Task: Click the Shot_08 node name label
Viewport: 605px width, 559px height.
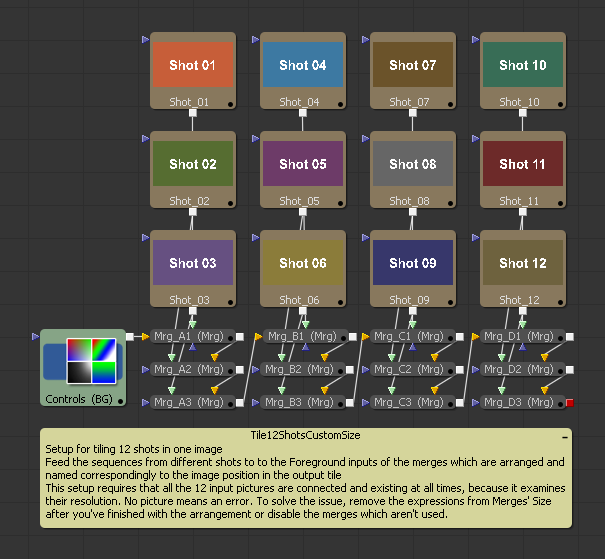Action: (x=409, y=201)
